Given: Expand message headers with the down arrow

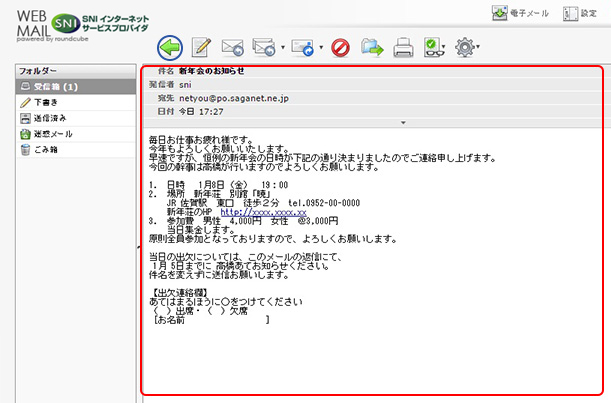Looking at the screenshot, I should [x=401, y=122].
